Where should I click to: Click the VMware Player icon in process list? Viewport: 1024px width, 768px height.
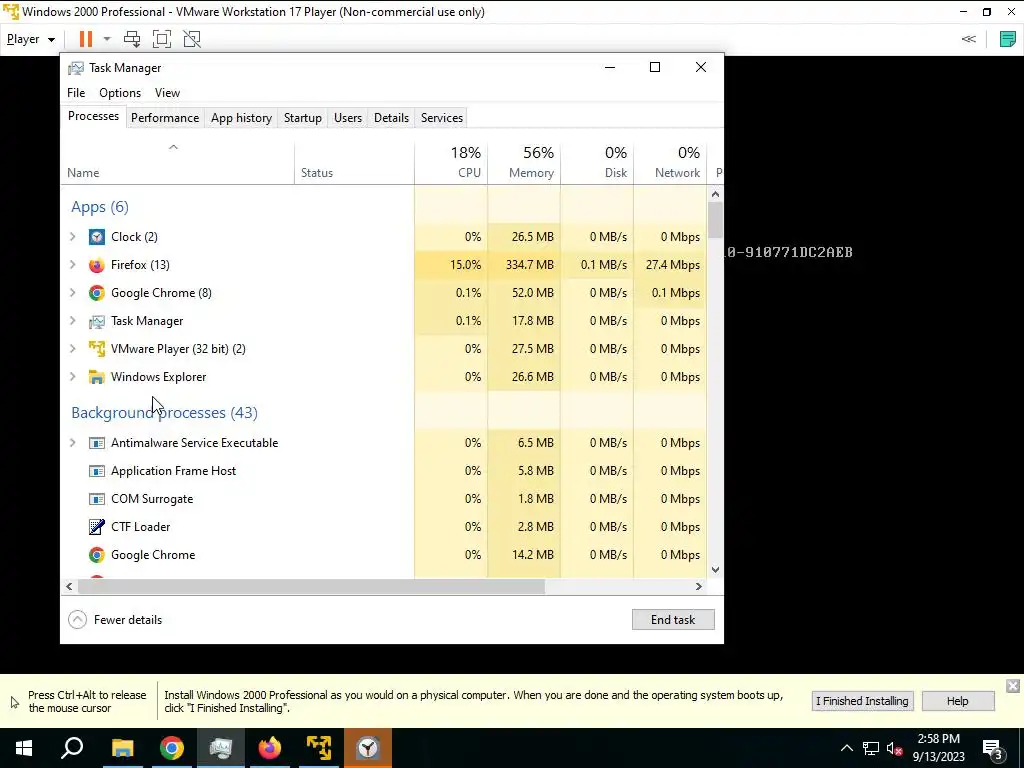pyautogui.click(x=97, y=349)
